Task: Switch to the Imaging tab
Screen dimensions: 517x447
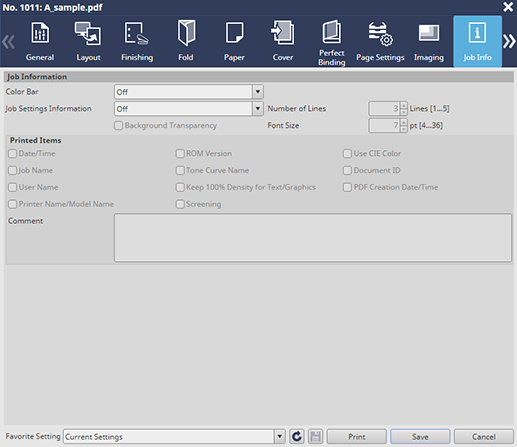Action: pos(429,41)
